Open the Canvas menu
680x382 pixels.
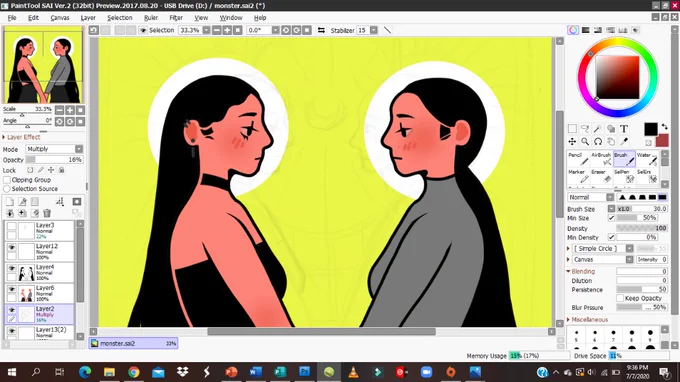tap(60, 18)
